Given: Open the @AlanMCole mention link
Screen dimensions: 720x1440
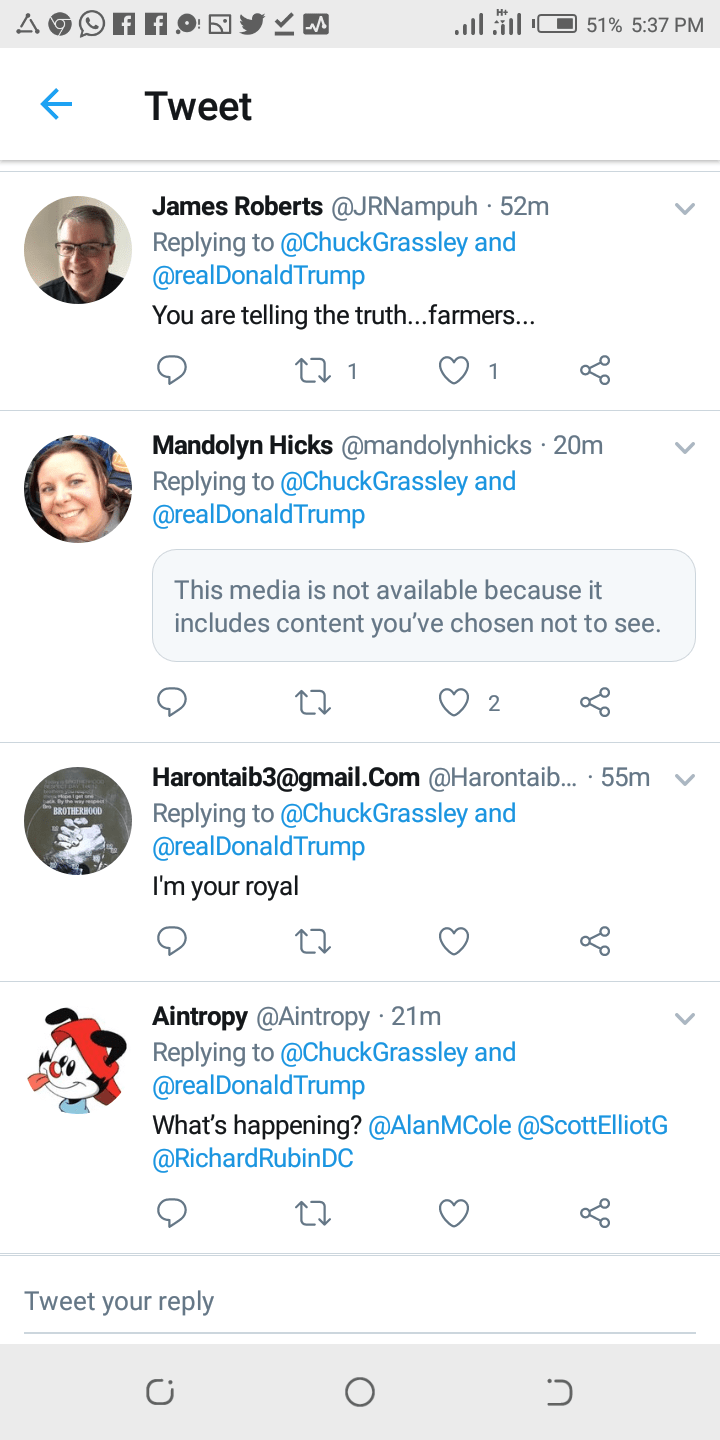Looking at the screenshot, I should 439,1126.
